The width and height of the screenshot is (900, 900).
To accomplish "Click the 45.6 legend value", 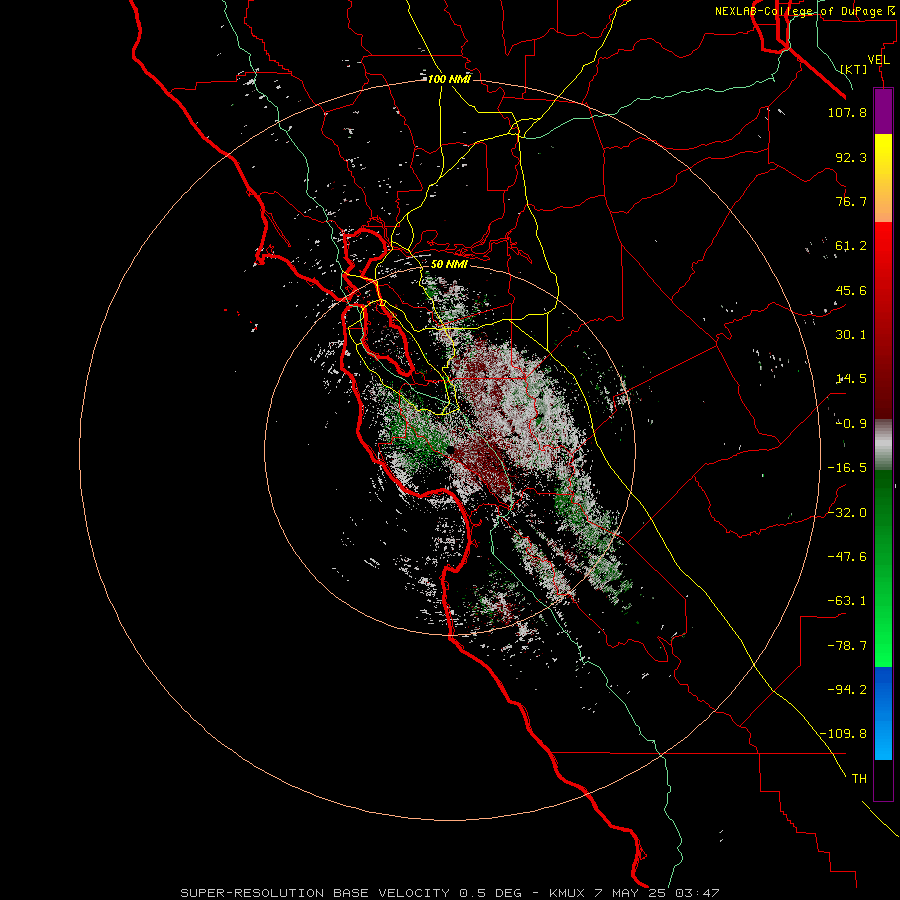I will coord(851,290).
